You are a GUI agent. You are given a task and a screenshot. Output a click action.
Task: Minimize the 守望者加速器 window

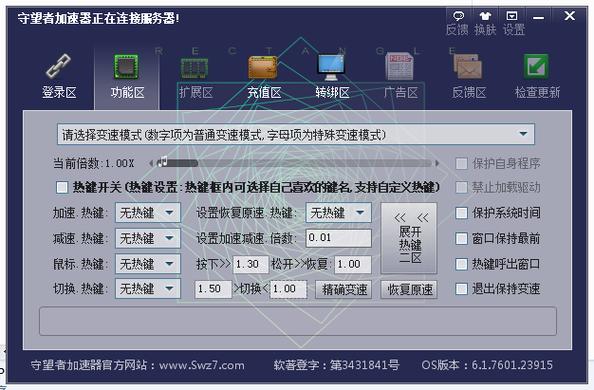click(538, 17)
